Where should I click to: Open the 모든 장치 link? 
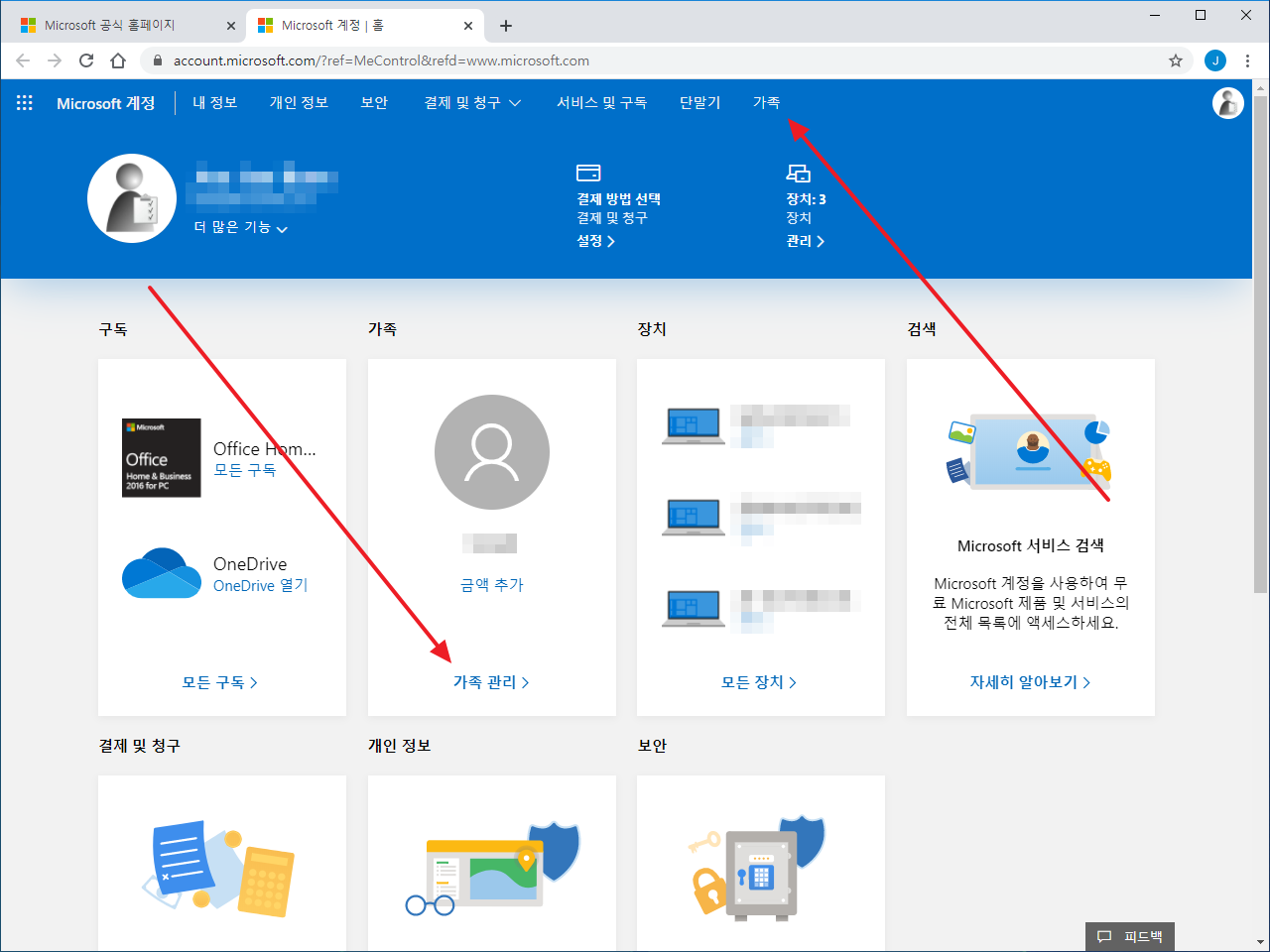(x=759, y=682)
